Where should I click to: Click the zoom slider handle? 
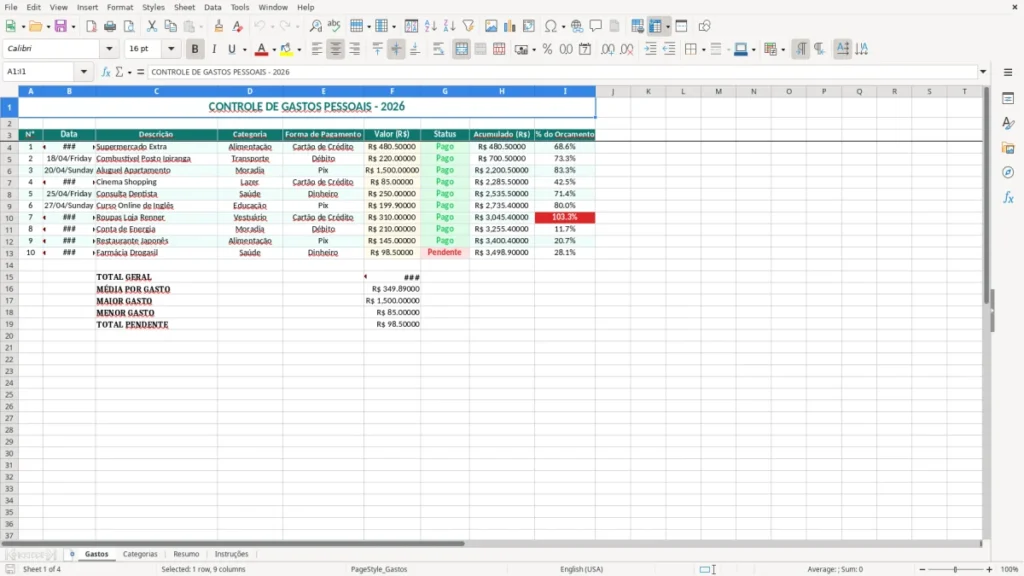(x=955, y=569)
